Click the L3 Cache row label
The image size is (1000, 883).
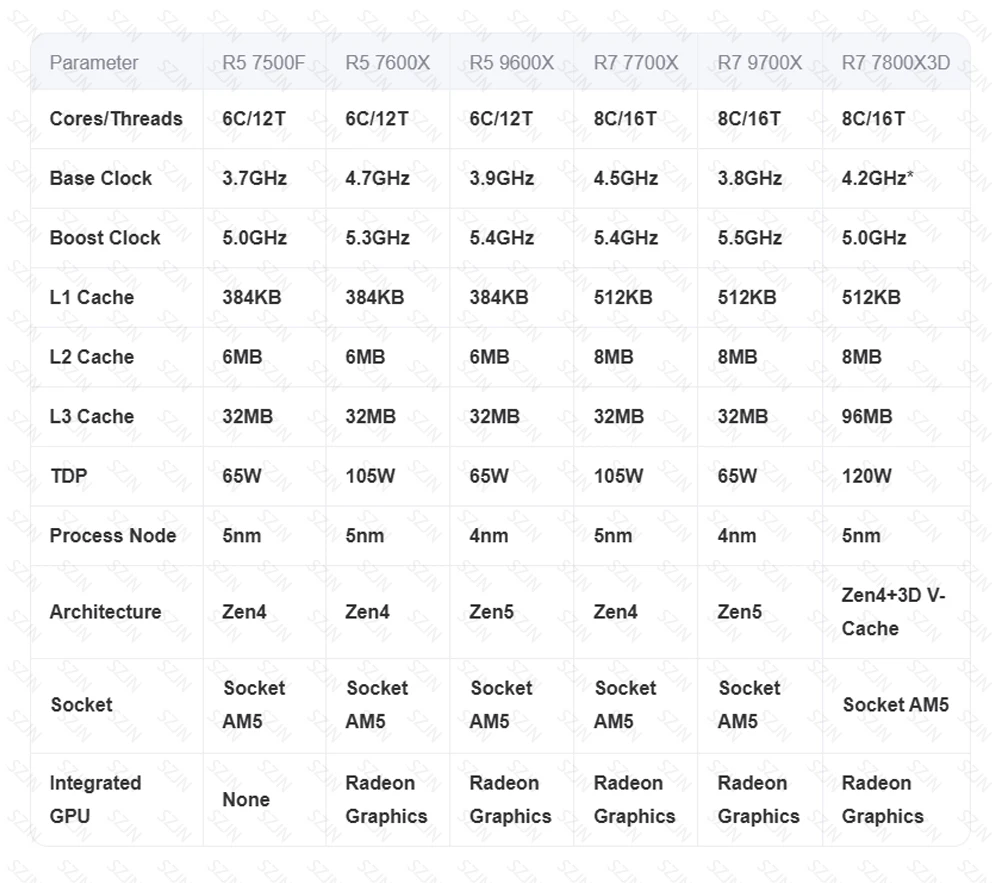click(x=92, y=416)
